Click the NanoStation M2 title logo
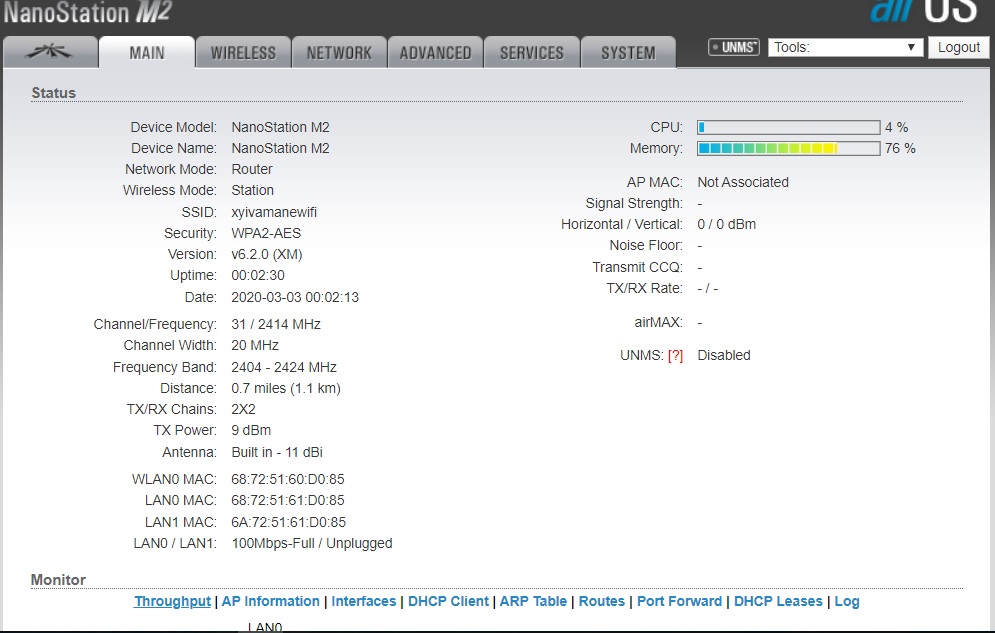The width and height of the screenshot is (995, 633). 87,12
